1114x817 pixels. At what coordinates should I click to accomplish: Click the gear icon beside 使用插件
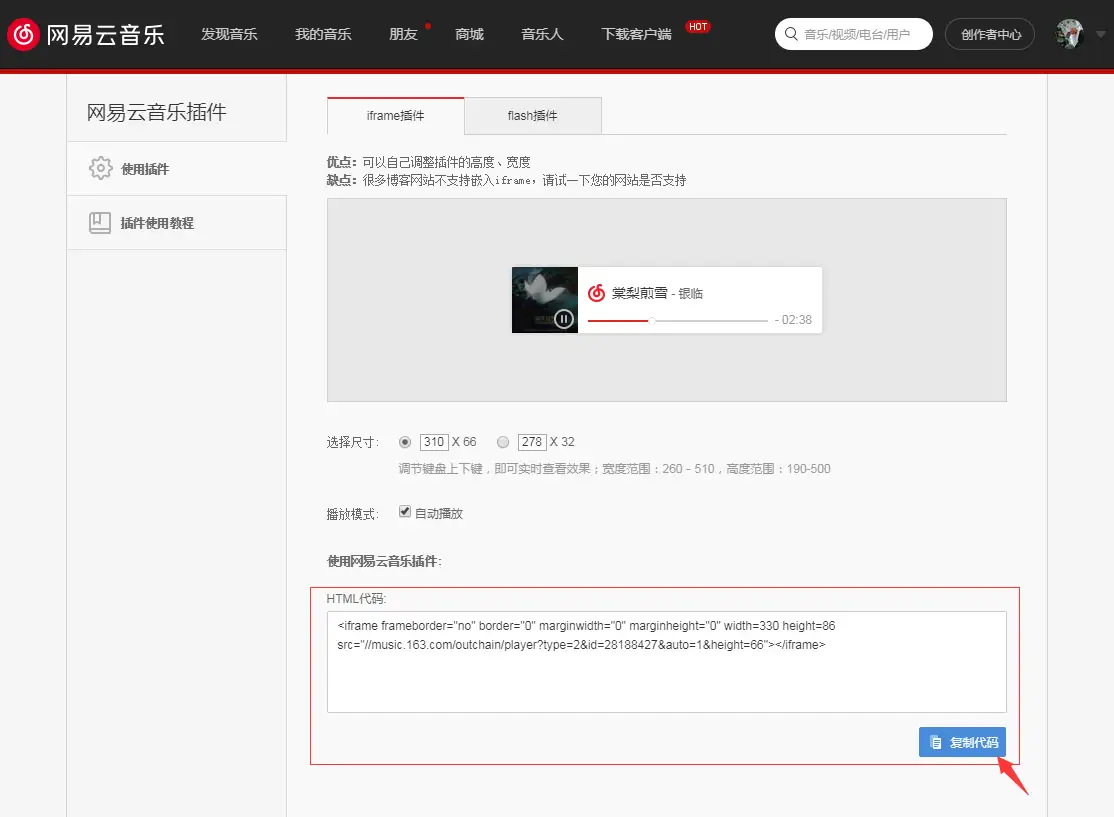tap(100, 168)
